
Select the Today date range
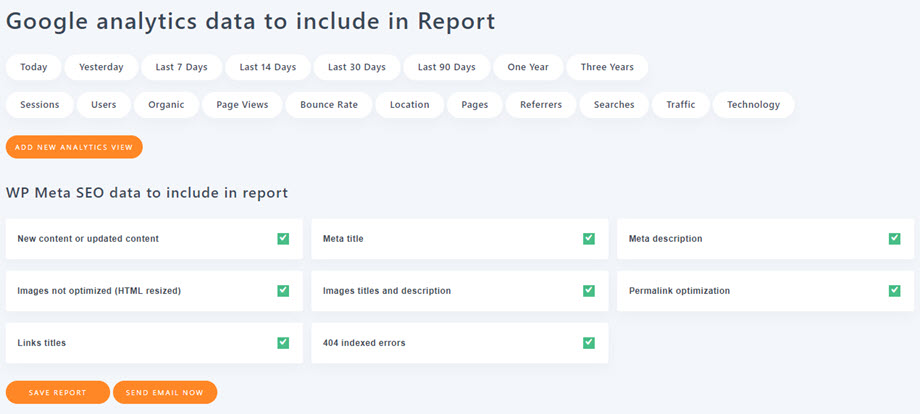[x=34, y=67]
